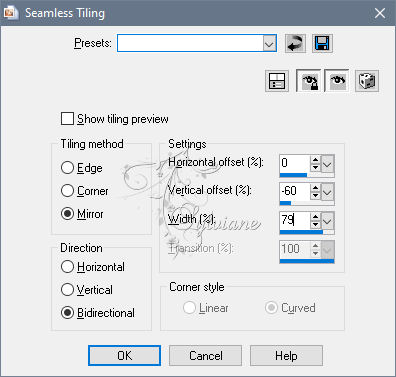
Task: Select the Edge tiling method
Action: 67,168
